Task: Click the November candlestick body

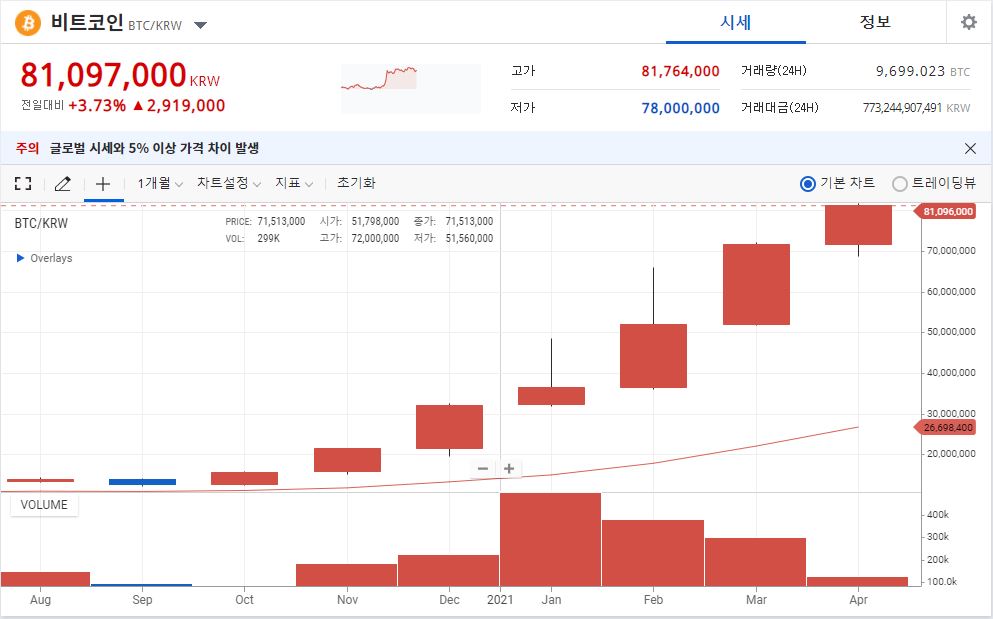Action: tap(348, 460)
